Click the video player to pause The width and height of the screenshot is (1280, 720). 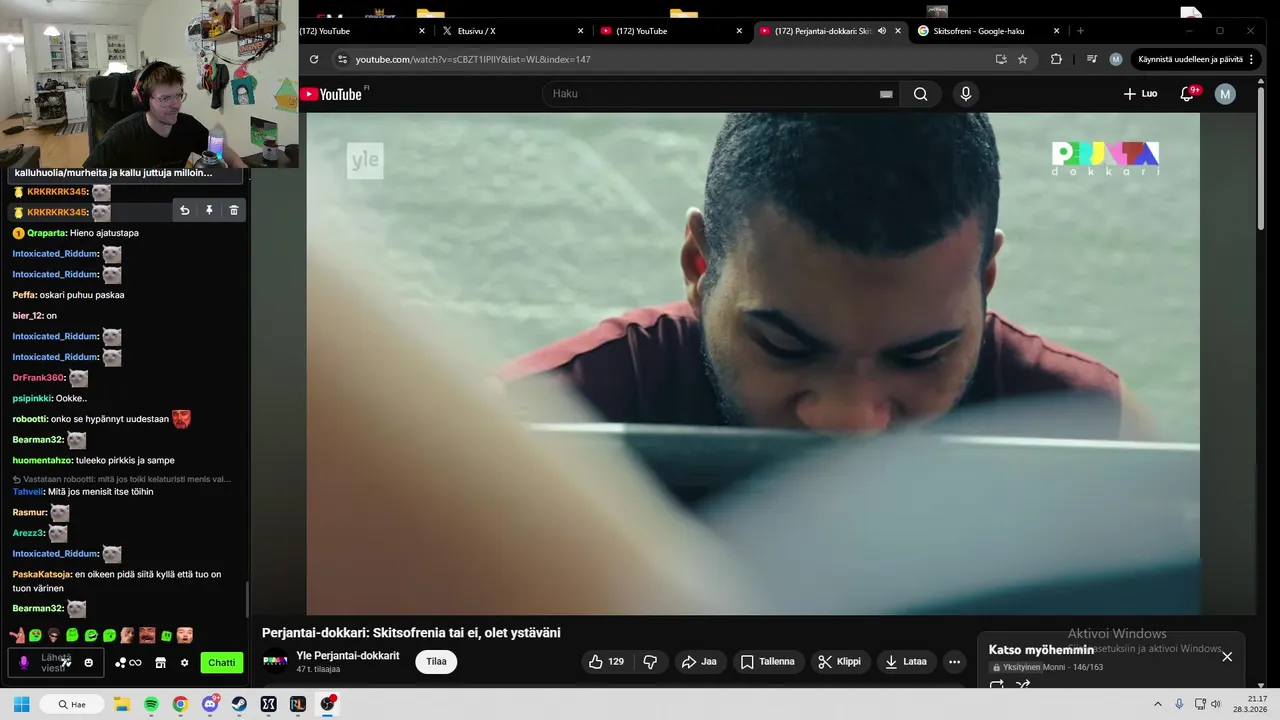tap(753, 363)
